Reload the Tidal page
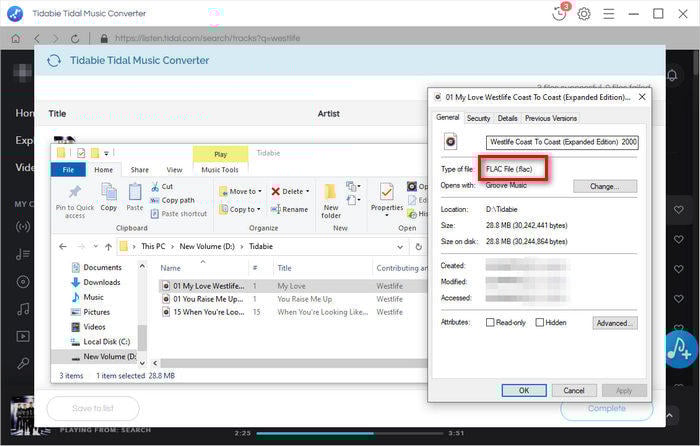 pyautogui.click(x=75, y=38)
